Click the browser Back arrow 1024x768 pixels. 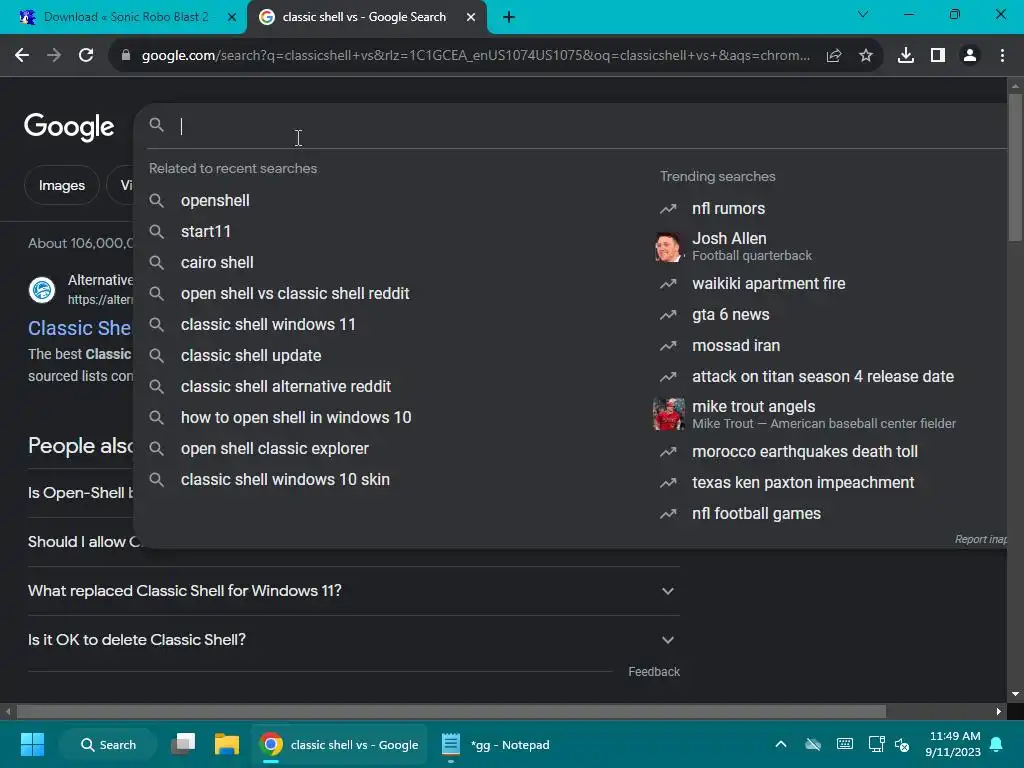tap(22, 56)
